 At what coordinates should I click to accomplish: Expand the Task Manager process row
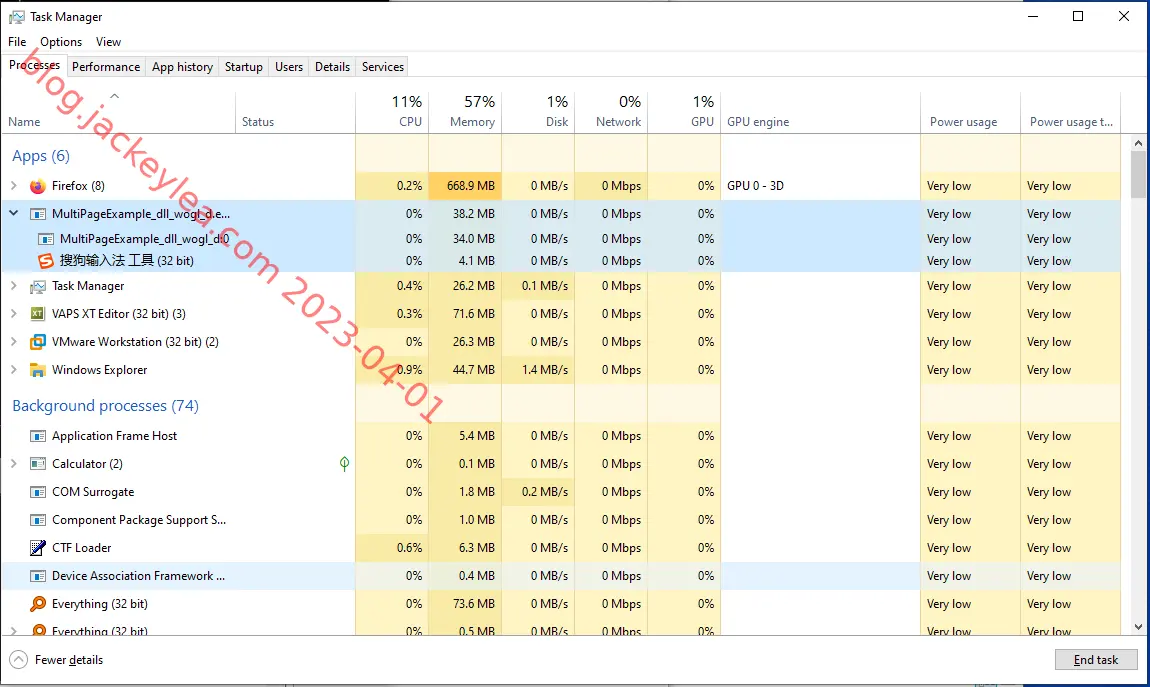13,285
